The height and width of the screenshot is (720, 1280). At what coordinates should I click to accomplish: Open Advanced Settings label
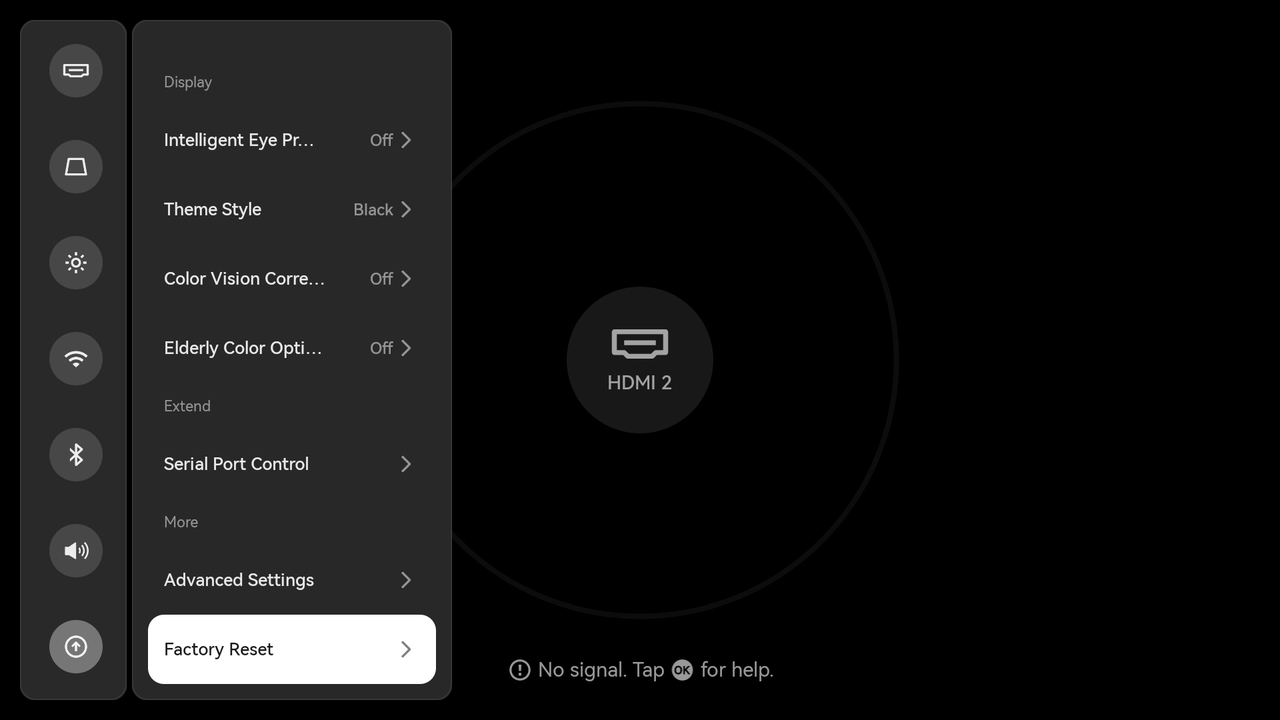point(239,580)
